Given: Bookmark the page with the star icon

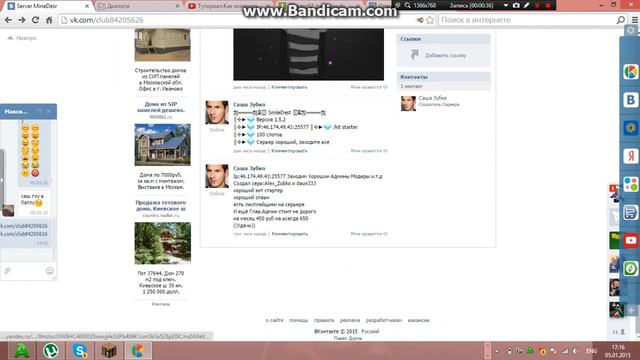Looking at the screenshot, I should (x=430, y=20).
